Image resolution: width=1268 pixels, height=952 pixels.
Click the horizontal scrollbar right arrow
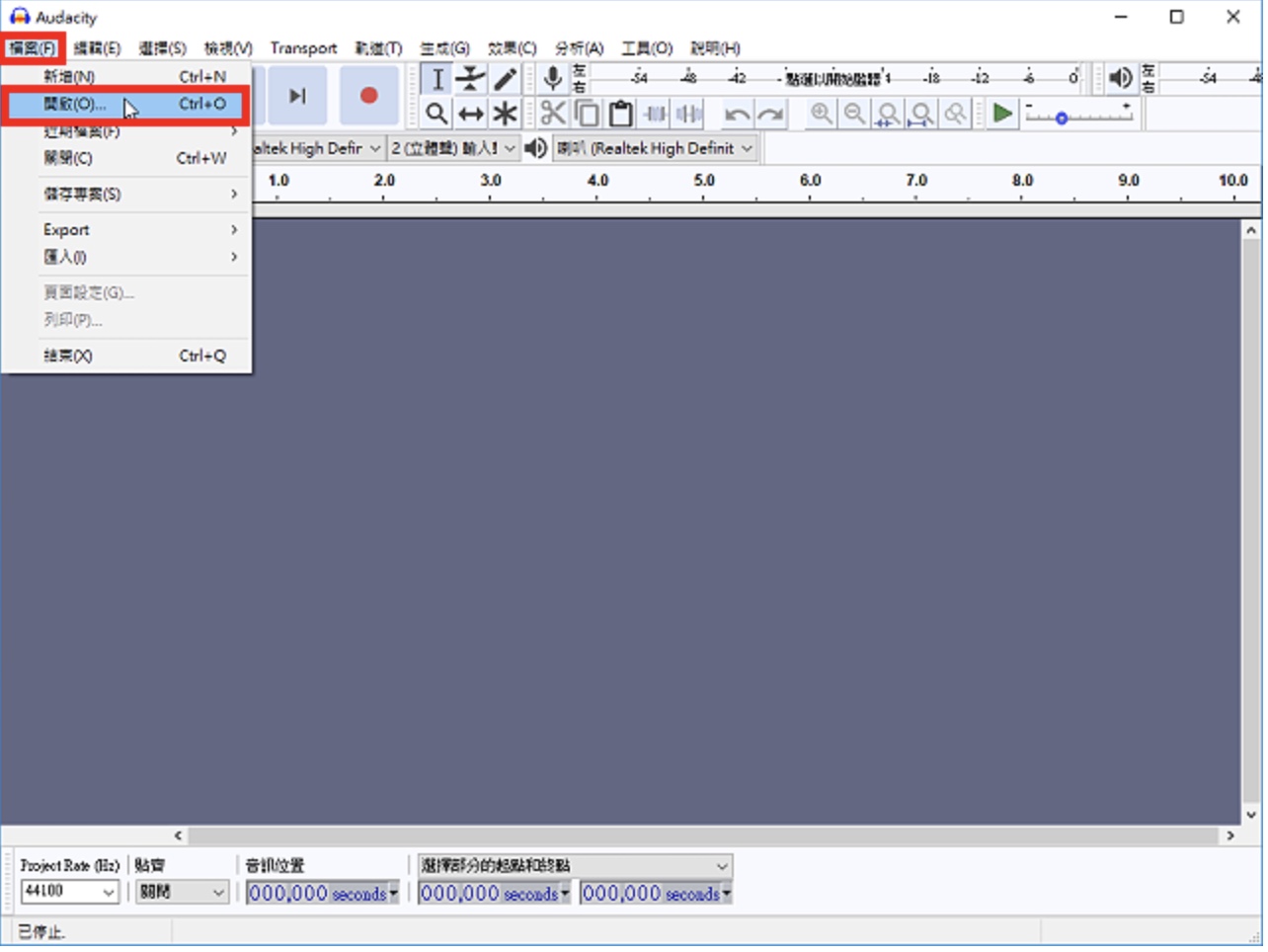coord(1230,836)
